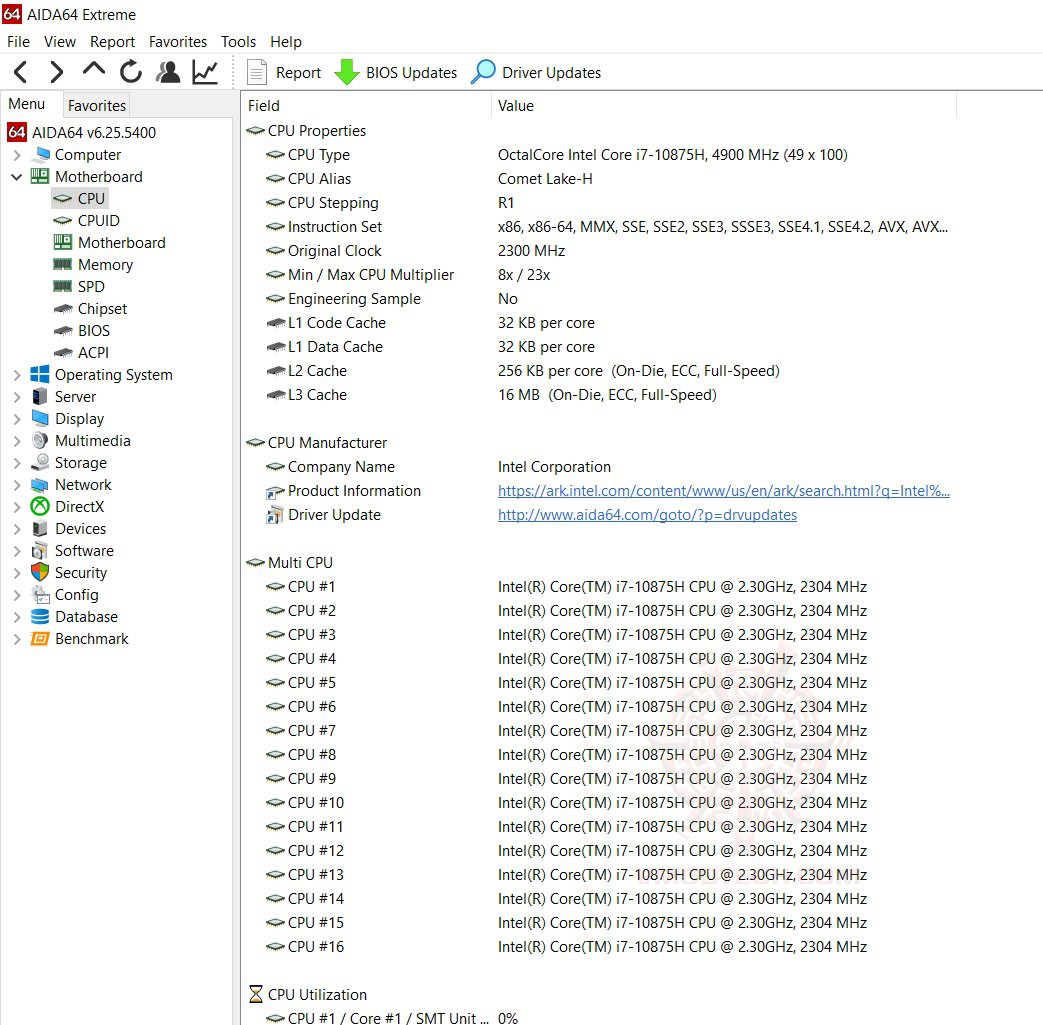Viewport: 1043px width, 1025px height.
Task: Expand the Computer tree node
Action: coord(17,155)
